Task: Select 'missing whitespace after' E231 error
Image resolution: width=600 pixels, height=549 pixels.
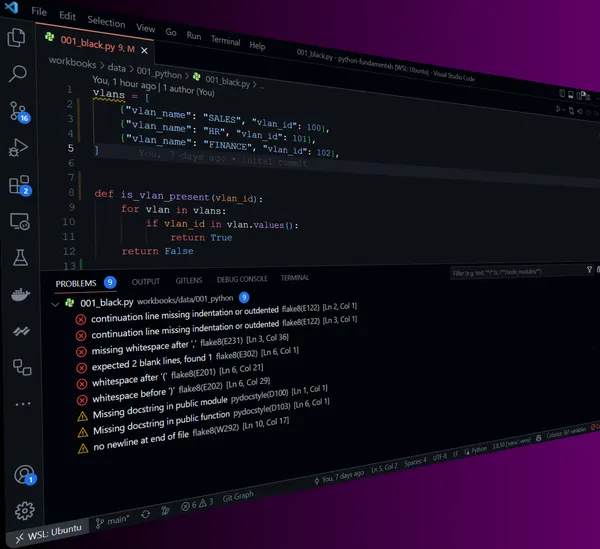Action: [182, 344]
